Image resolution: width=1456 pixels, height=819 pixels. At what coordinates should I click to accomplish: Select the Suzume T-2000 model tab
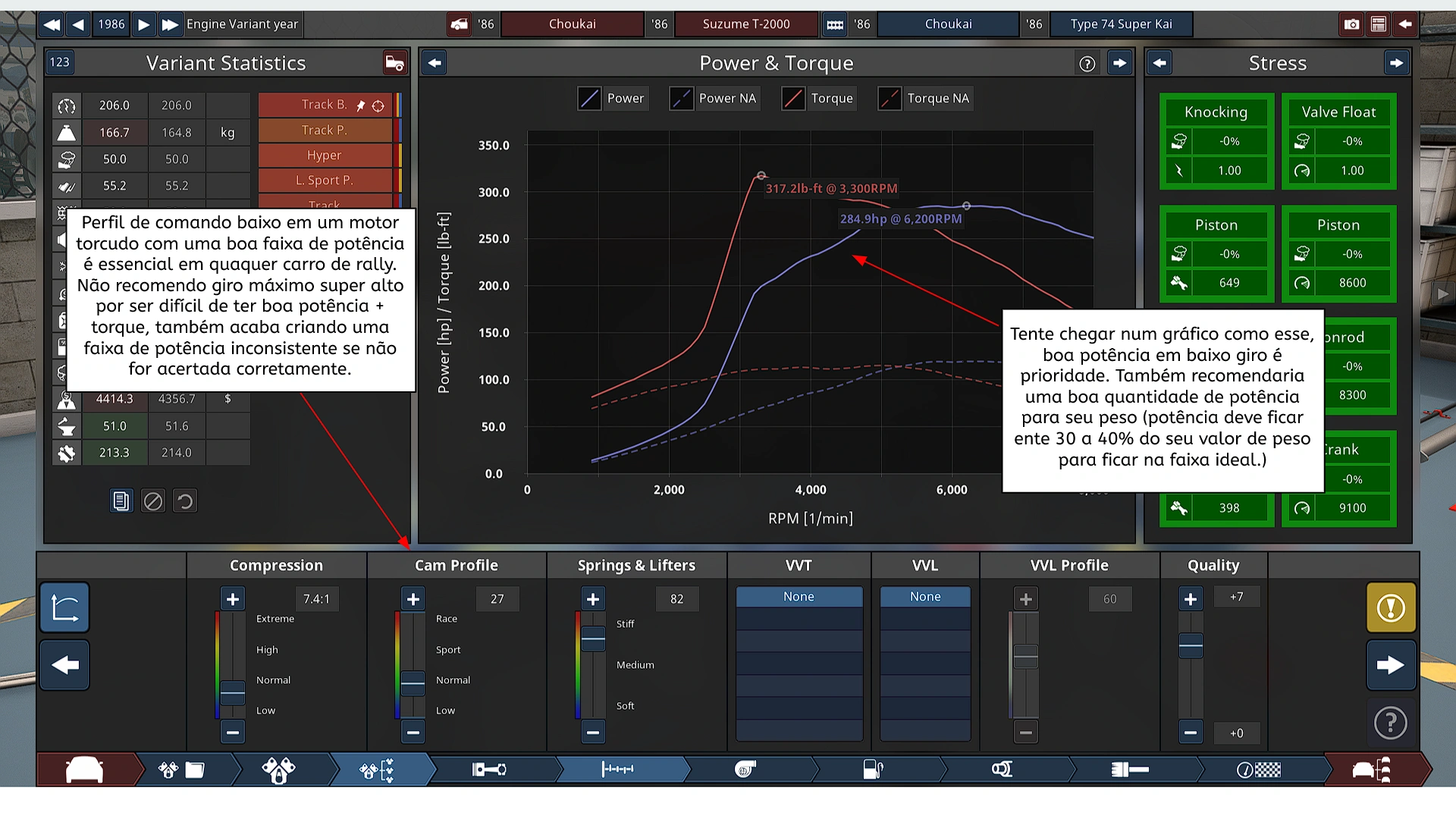[x=745, y=24]
